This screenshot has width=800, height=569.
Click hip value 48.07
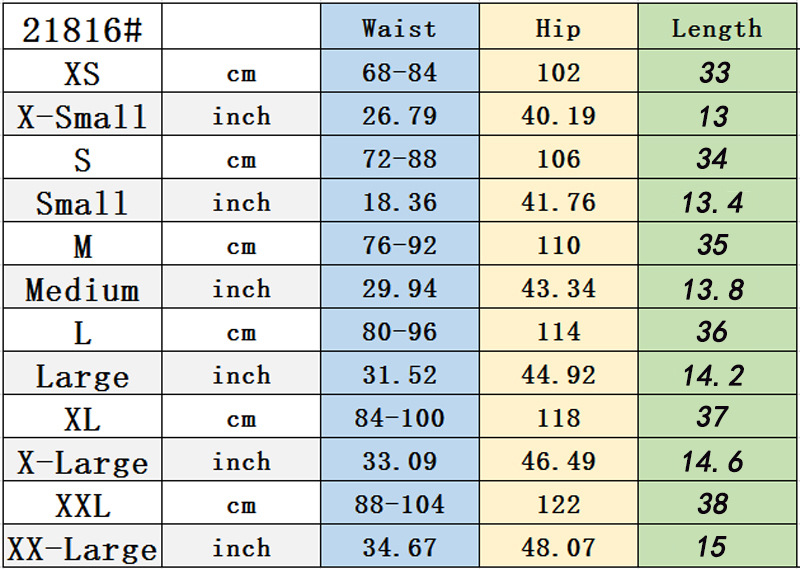point(558,549)
